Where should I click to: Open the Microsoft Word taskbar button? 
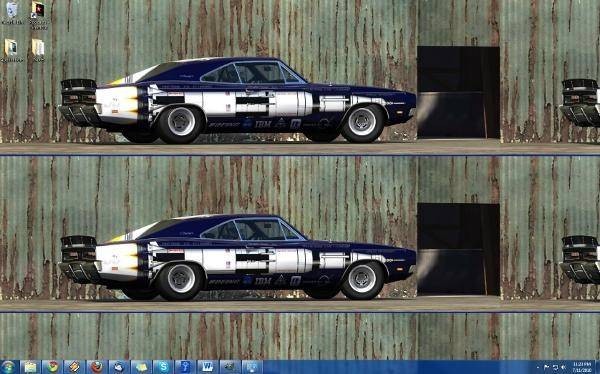[x=207, y=367]
